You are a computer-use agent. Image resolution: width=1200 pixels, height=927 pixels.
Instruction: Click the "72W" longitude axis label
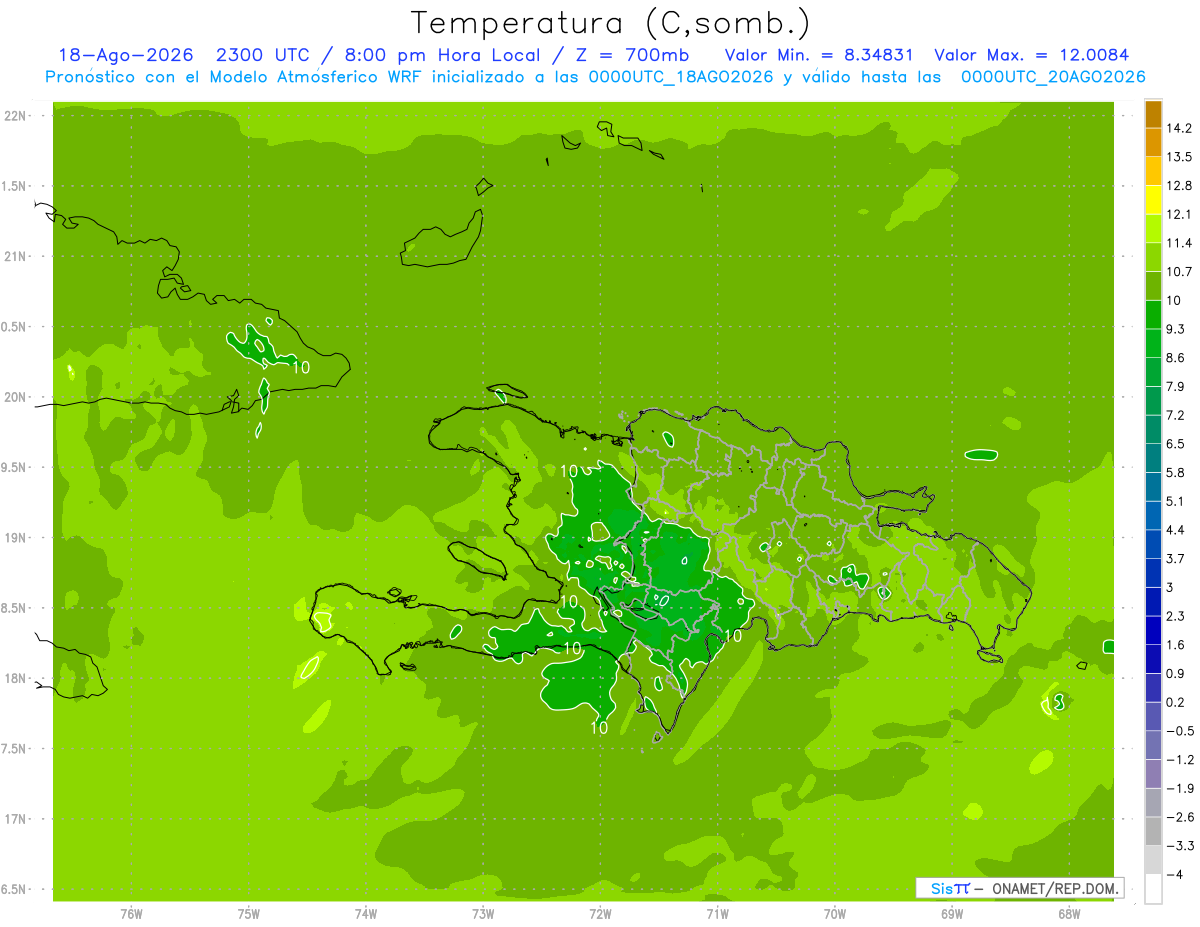(600, 912)
